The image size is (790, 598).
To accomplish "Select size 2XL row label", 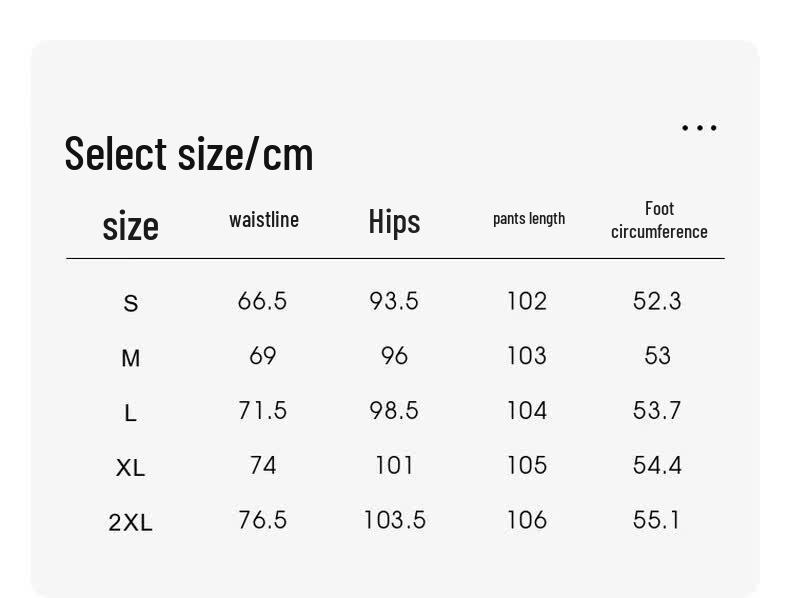I will coord(130,522).
